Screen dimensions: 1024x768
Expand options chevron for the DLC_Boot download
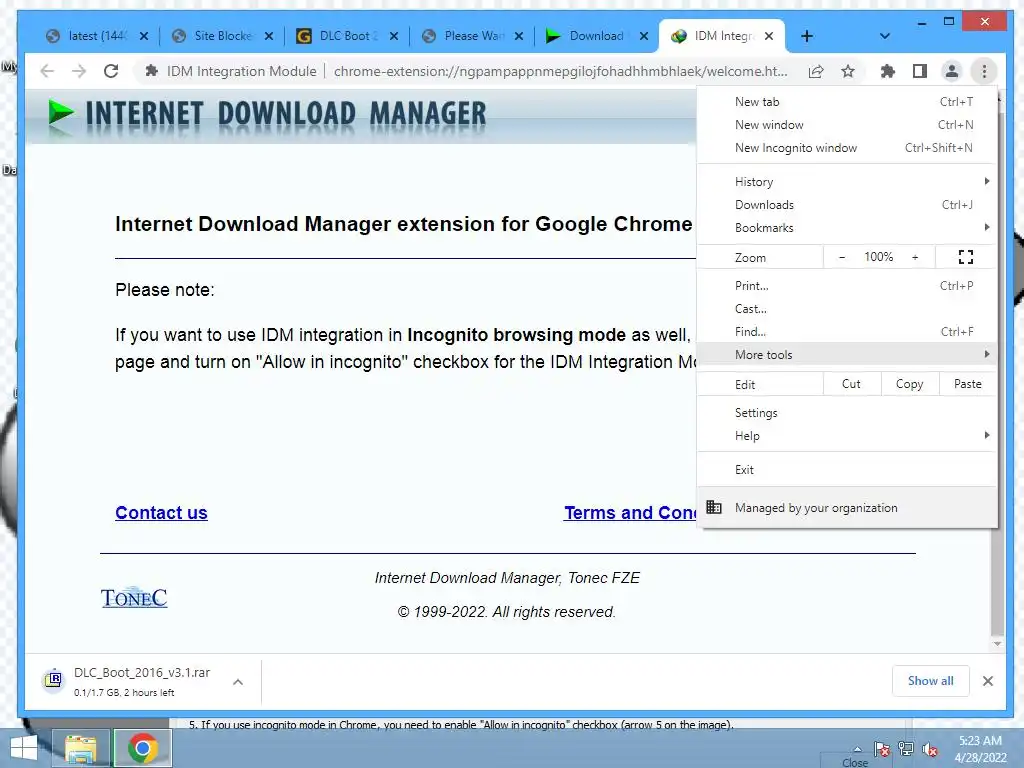tap(238, 682)
